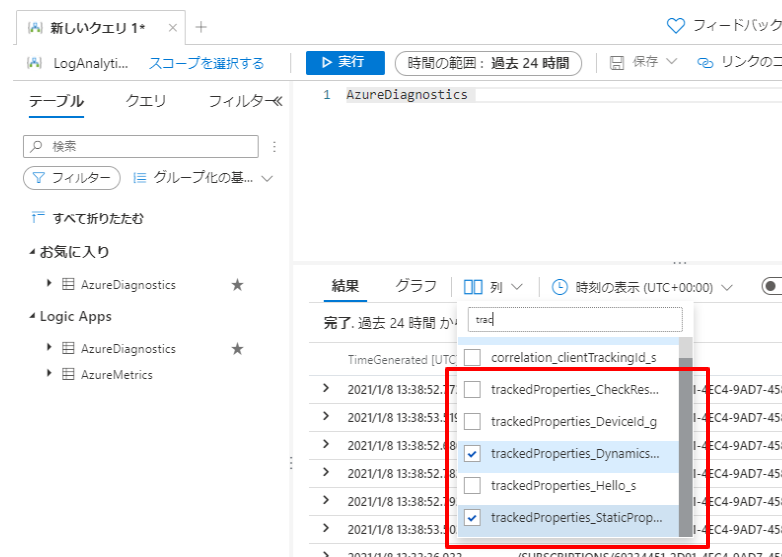Switch to the 結果 tab
782x557 pixels.
345,286
